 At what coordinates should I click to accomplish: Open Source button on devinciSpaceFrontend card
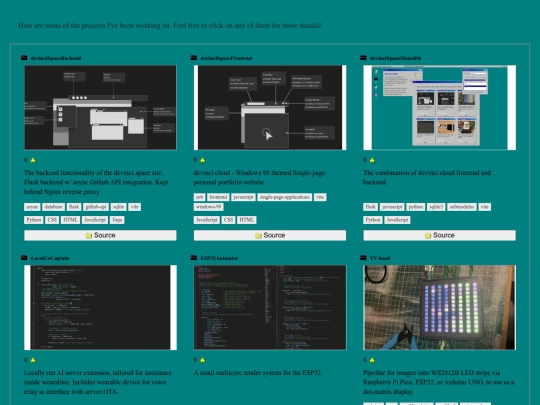pyautogui.click(x=270, y=235)
